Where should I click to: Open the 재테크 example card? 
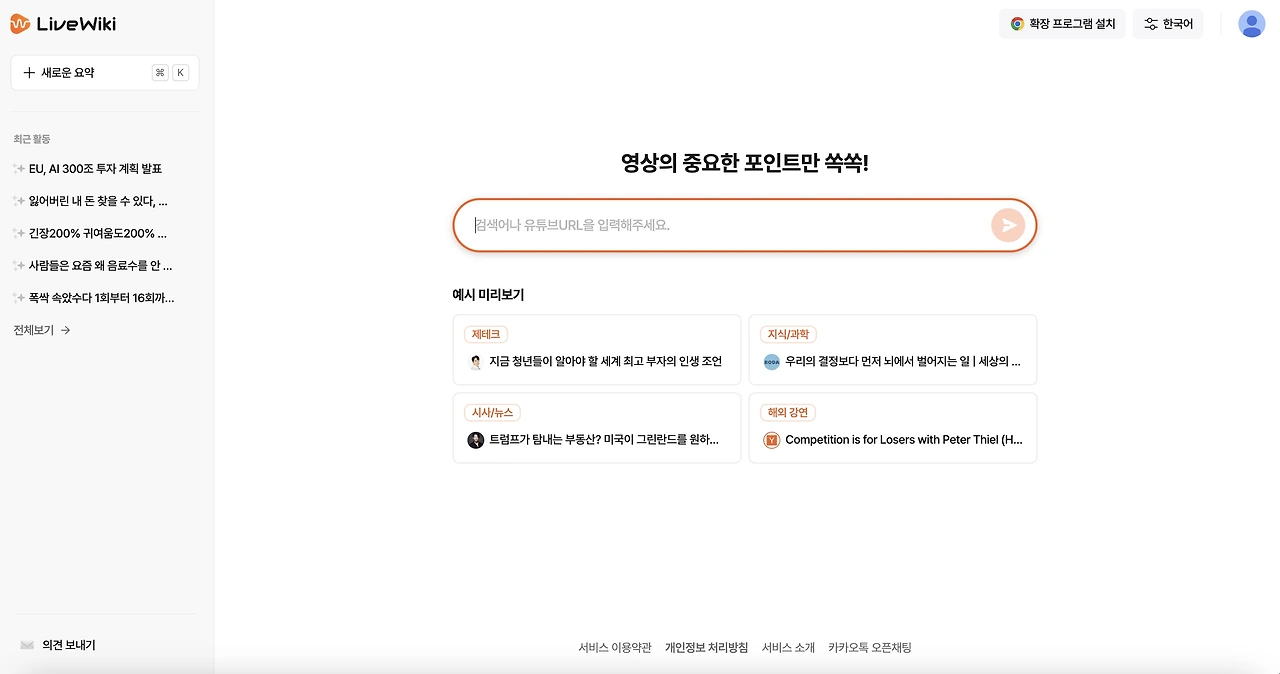[x=596, y=350]
